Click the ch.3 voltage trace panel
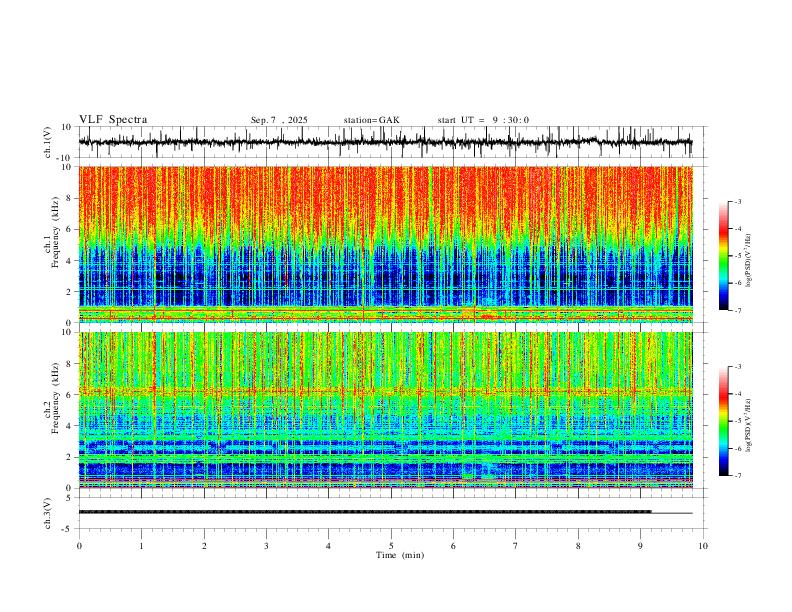The image size is (792, 612). coord(392,513)
